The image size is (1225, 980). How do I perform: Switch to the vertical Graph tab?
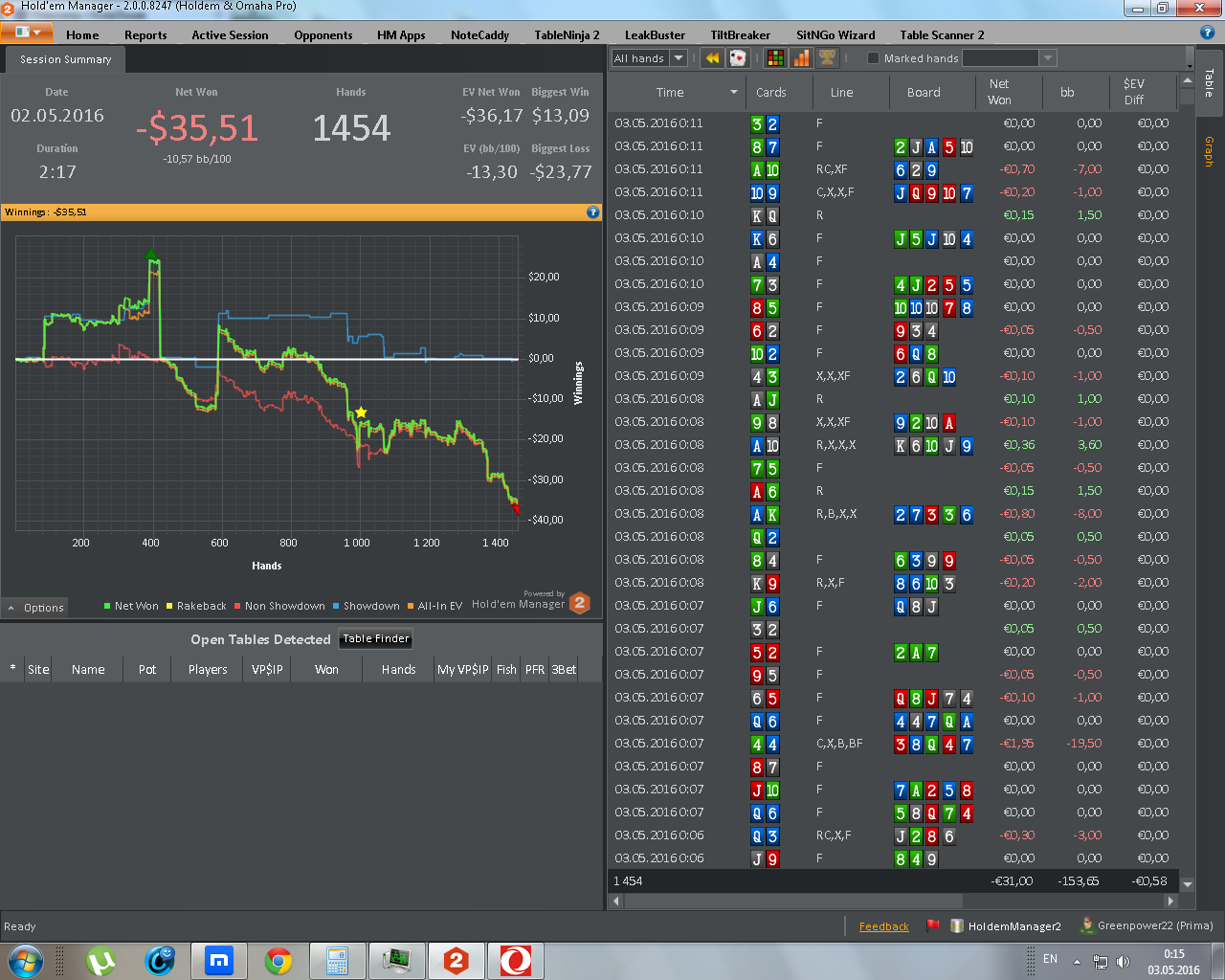(1209, 151)
